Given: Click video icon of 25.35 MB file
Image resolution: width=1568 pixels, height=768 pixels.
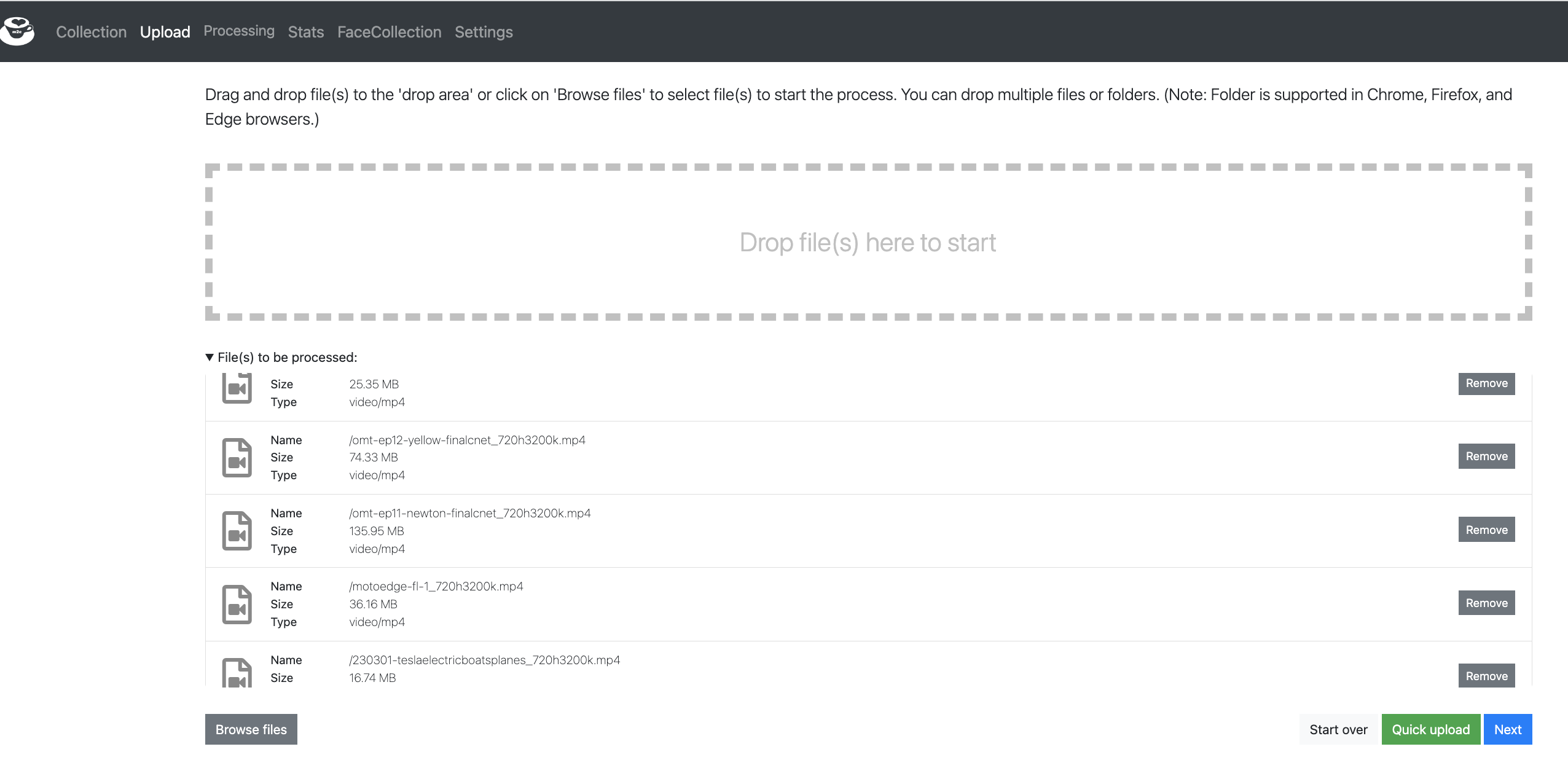Looking at the screenshot, I should pos(237,388).
